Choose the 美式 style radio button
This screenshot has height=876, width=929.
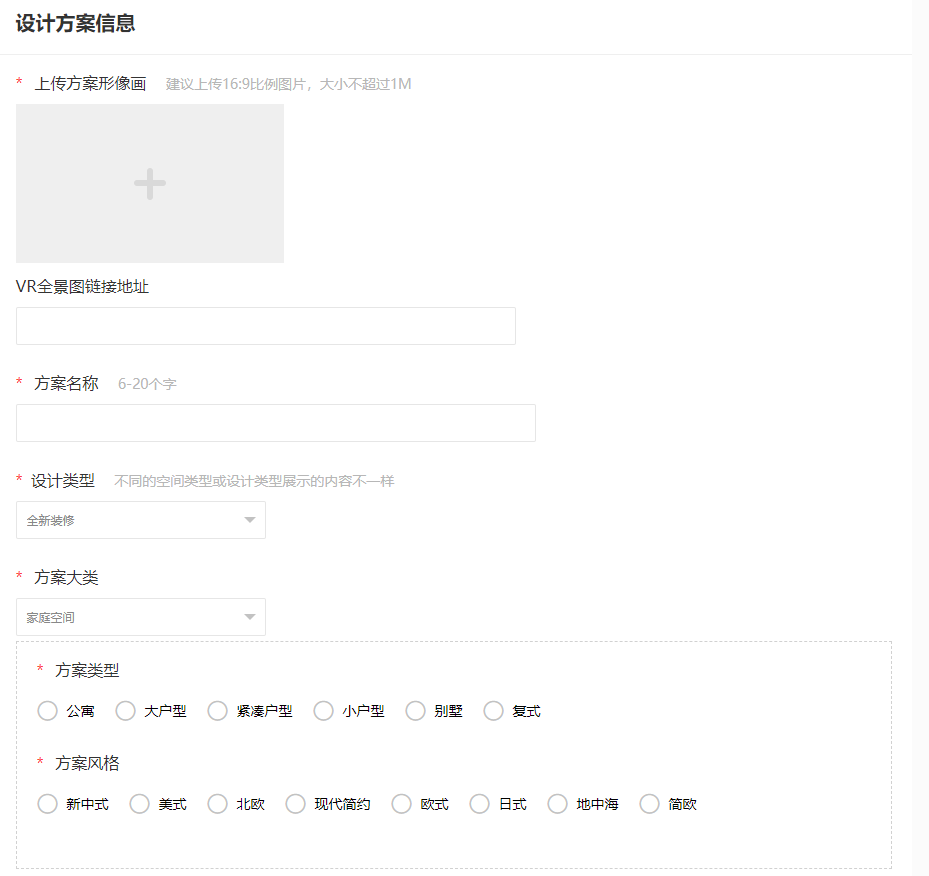click(140, 804)
